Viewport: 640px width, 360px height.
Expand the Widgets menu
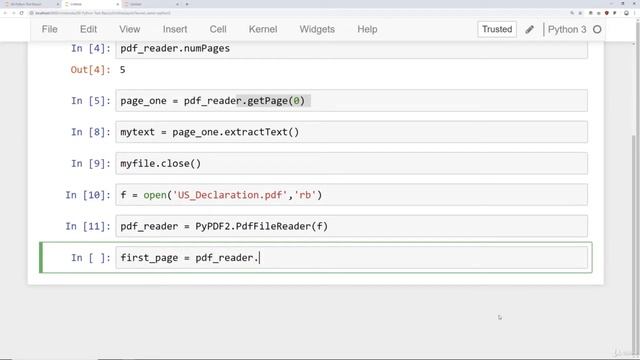click(317, 29)
